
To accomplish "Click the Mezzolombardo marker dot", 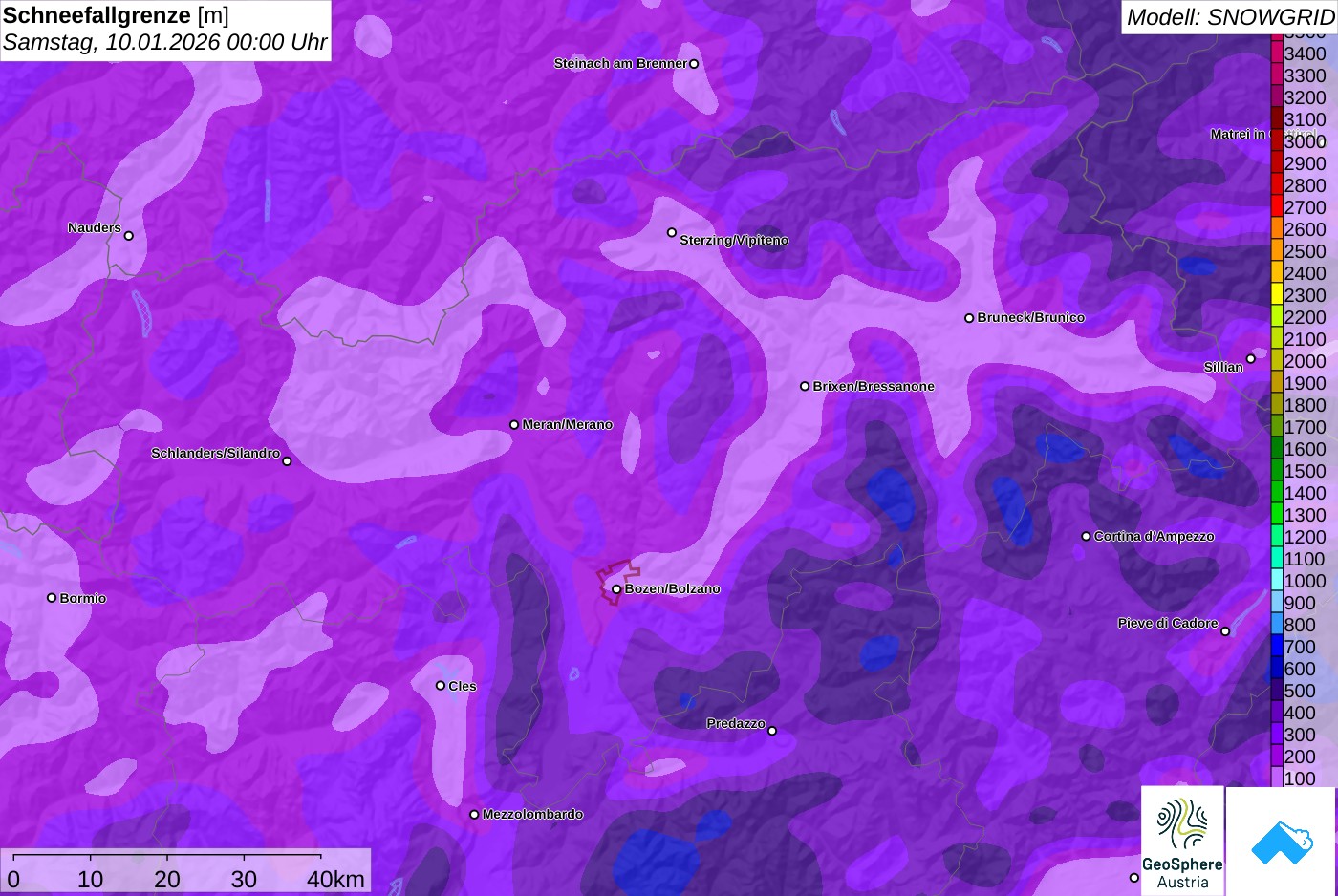I will click(474, 815).
